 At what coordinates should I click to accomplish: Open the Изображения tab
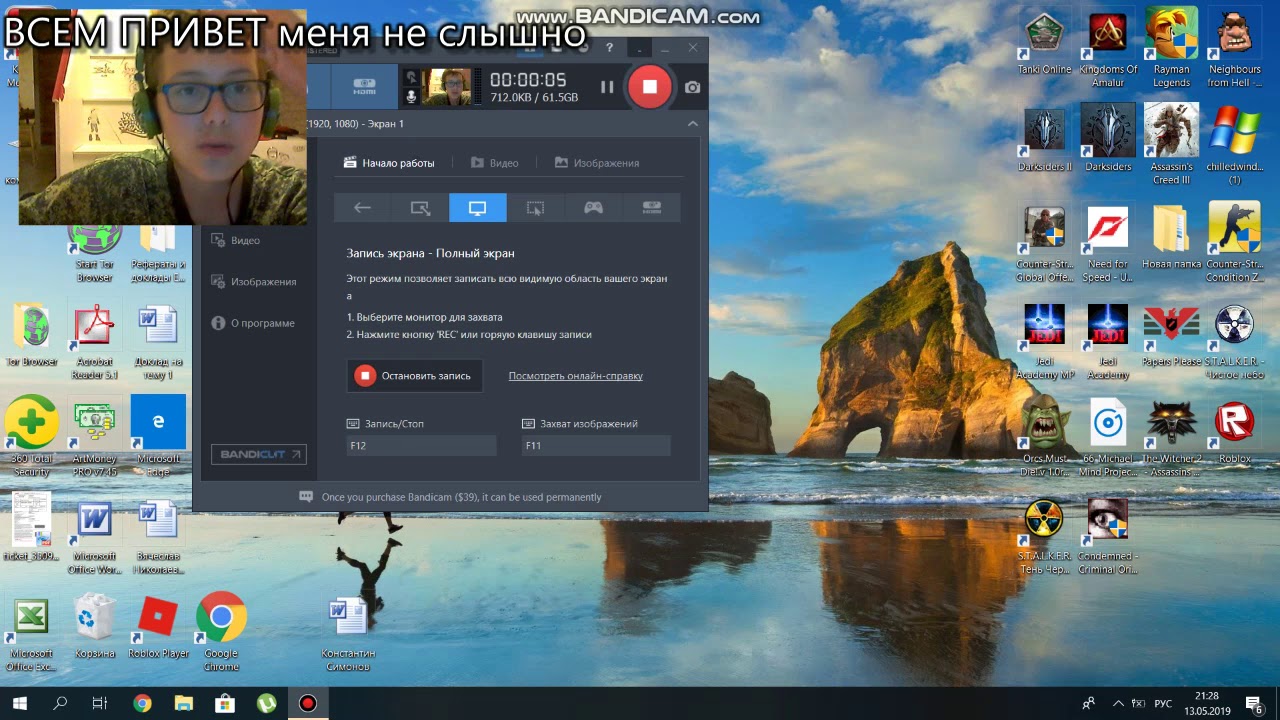click(x=597, y=163)
